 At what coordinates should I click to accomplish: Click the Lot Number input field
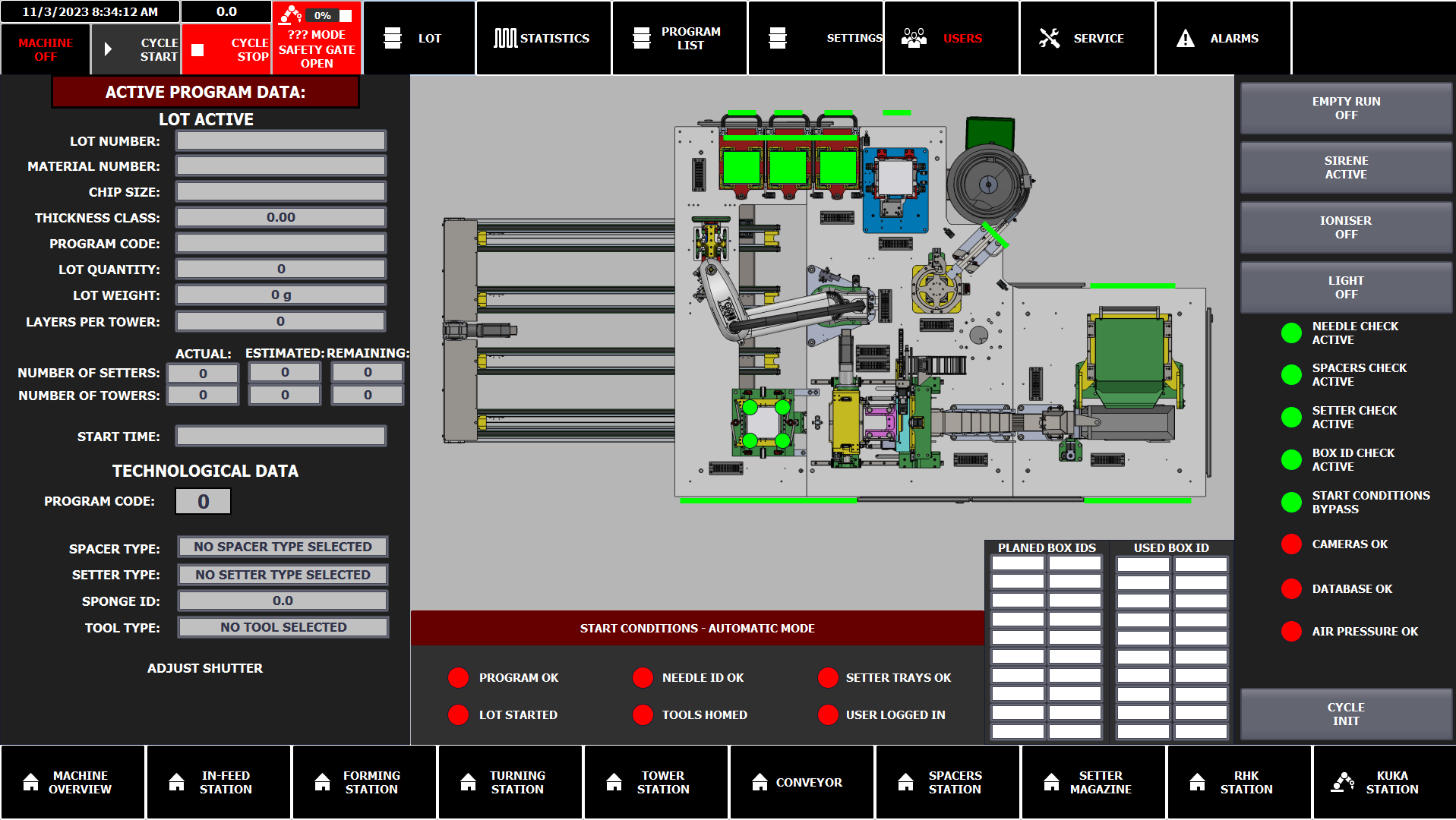[281, 140]
